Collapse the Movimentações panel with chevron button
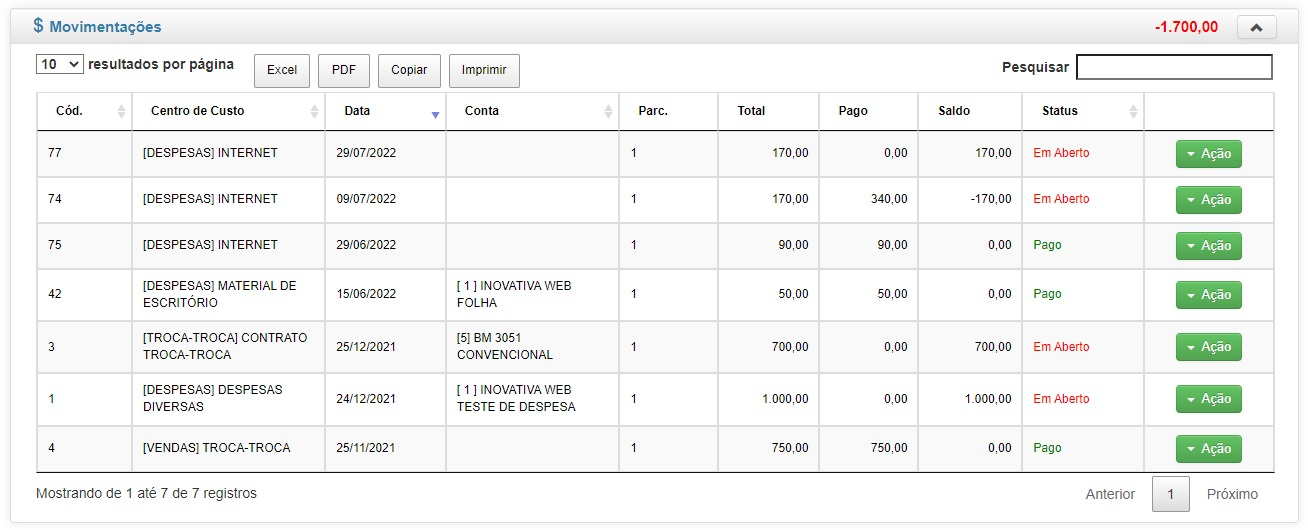The width and height of the screenshot is (1308, 530). [x=1256, y=28]
